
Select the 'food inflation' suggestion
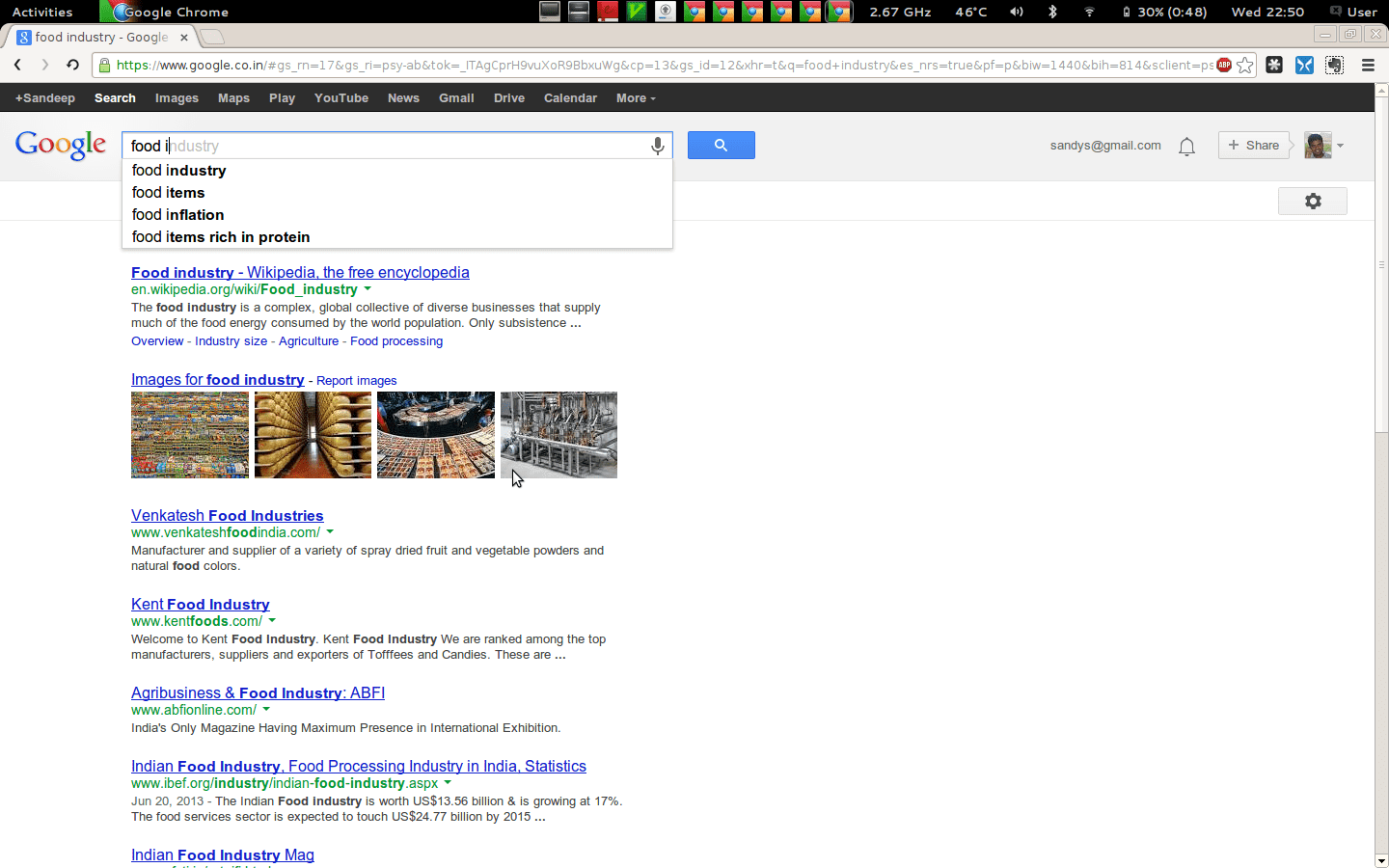pos(396,215)
